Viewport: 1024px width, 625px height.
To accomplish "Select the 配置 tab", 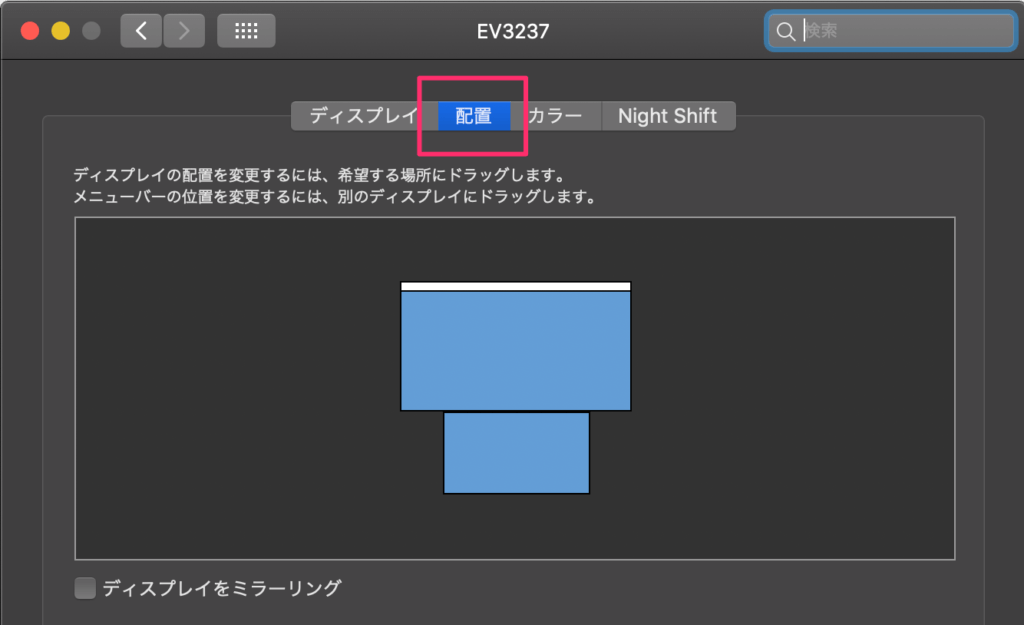I will (474, 116).
